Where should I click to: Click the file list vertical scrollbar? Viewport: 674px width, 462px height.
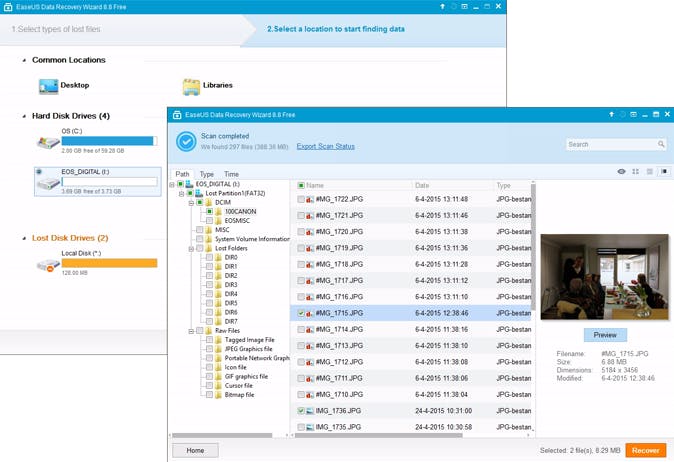point(533,246)
